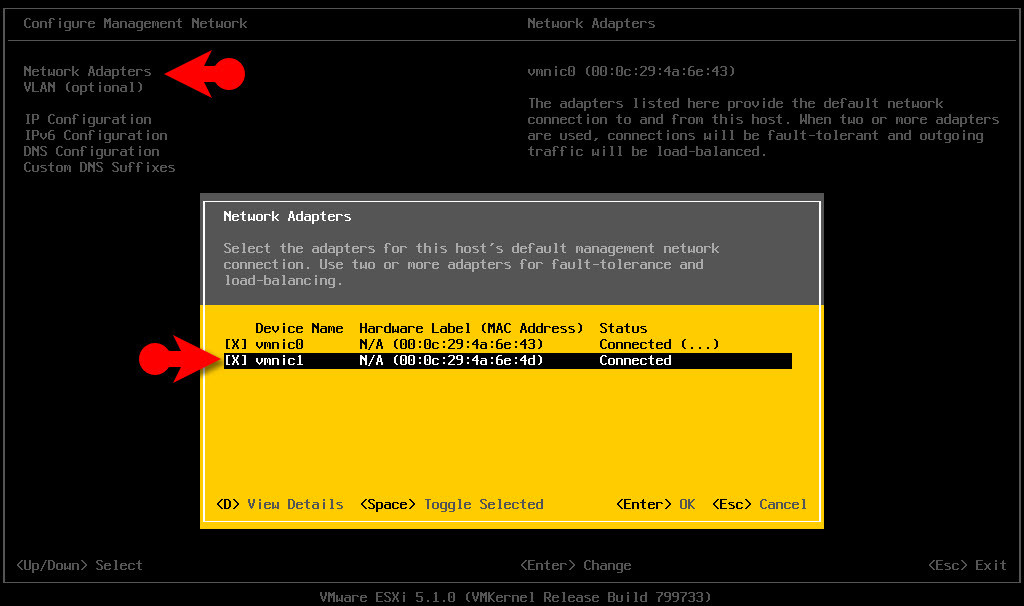This screenshot has height=606, width=1024.
Task: Click vmnic0 MAC summary in right pane
Action: coord(632,71)
